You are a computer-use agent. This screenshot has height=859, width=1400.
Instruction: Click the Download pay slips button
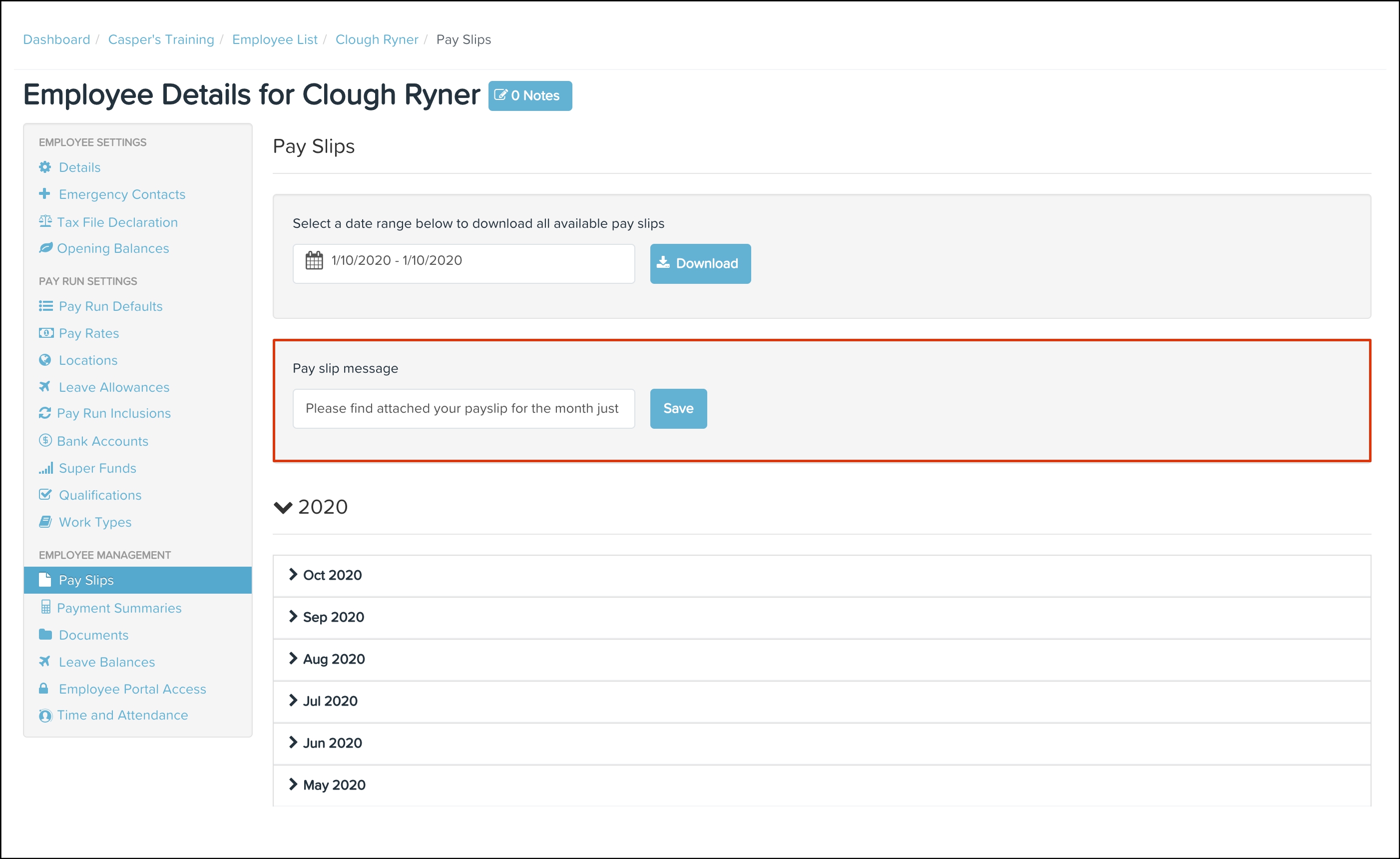(700, 264)
